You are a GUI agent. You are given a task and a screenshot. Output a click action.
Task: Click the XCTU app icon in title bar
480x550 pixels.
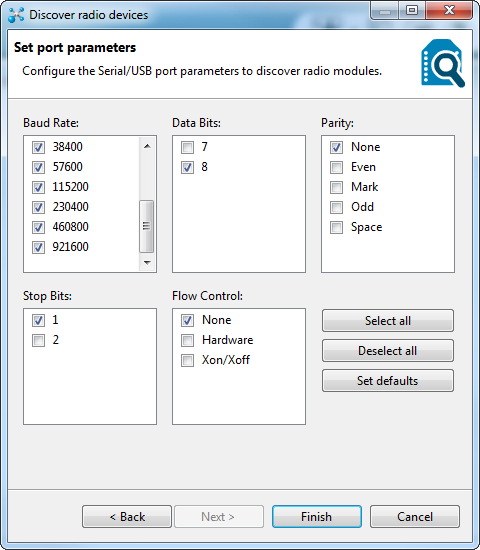click(16, 15)
